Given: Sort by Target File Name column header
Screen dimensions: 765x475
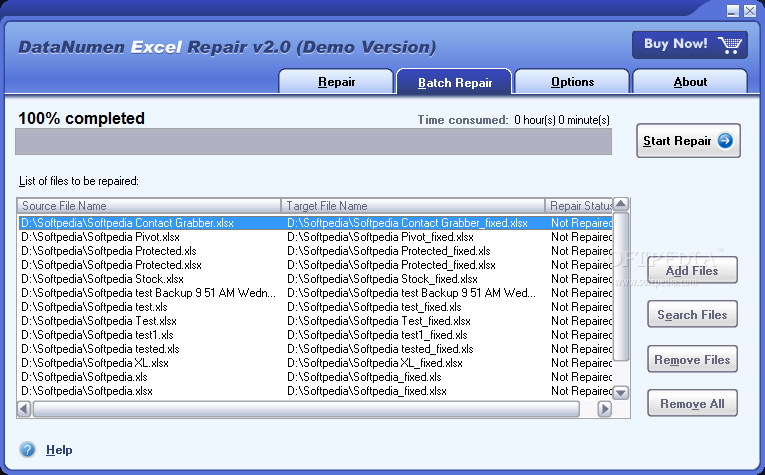Looking at the screenshot, I should [x=413, y=206].
